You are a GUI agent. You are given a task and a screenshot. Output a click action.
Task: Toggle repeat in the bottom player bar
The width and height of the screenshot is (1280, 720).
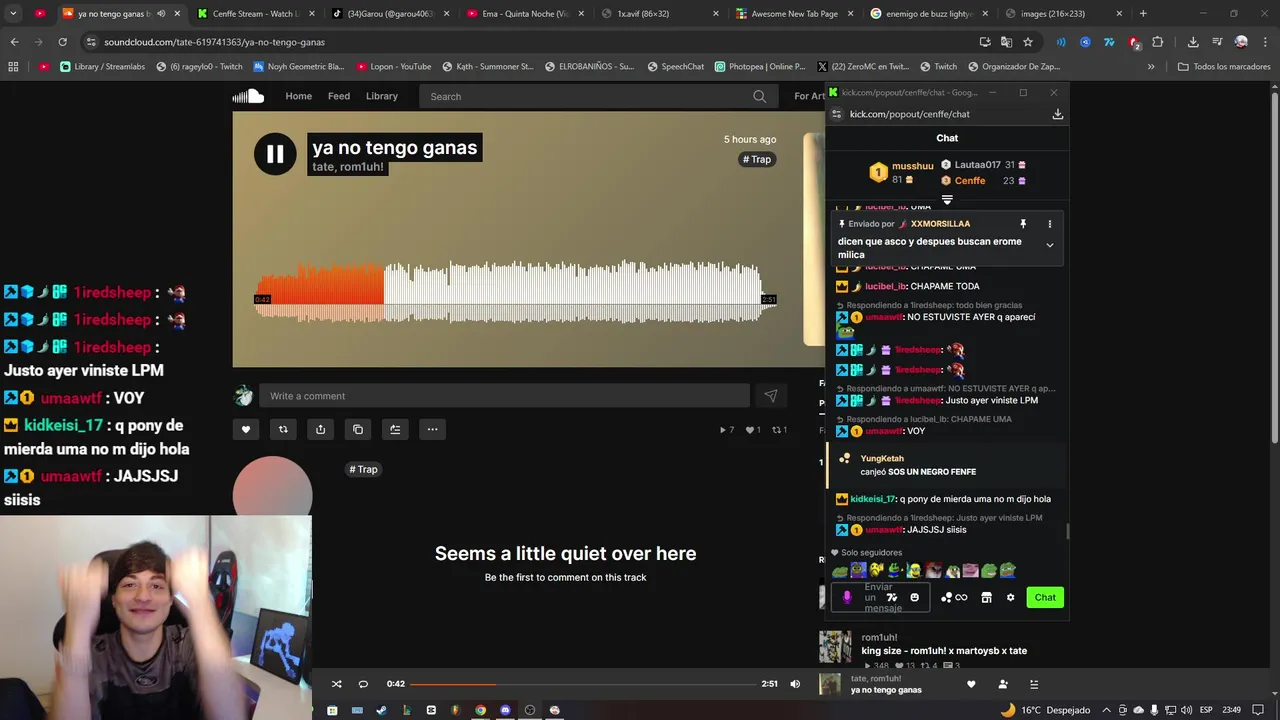pos(363,684)
